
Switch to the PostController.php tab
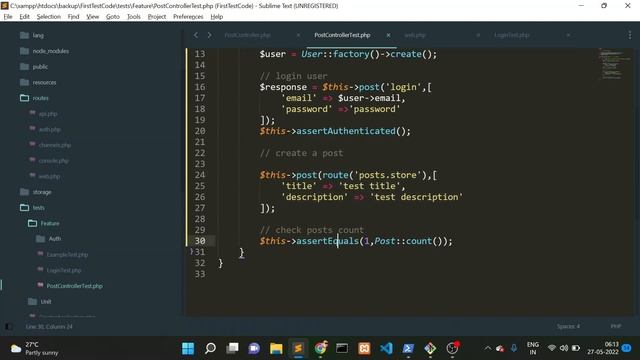(x=247, y=35)
